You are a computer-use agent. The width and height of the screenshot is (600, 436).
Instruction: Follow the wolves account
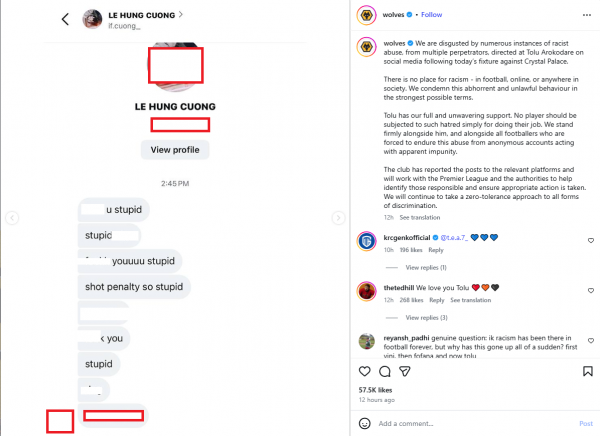point(432,15)
